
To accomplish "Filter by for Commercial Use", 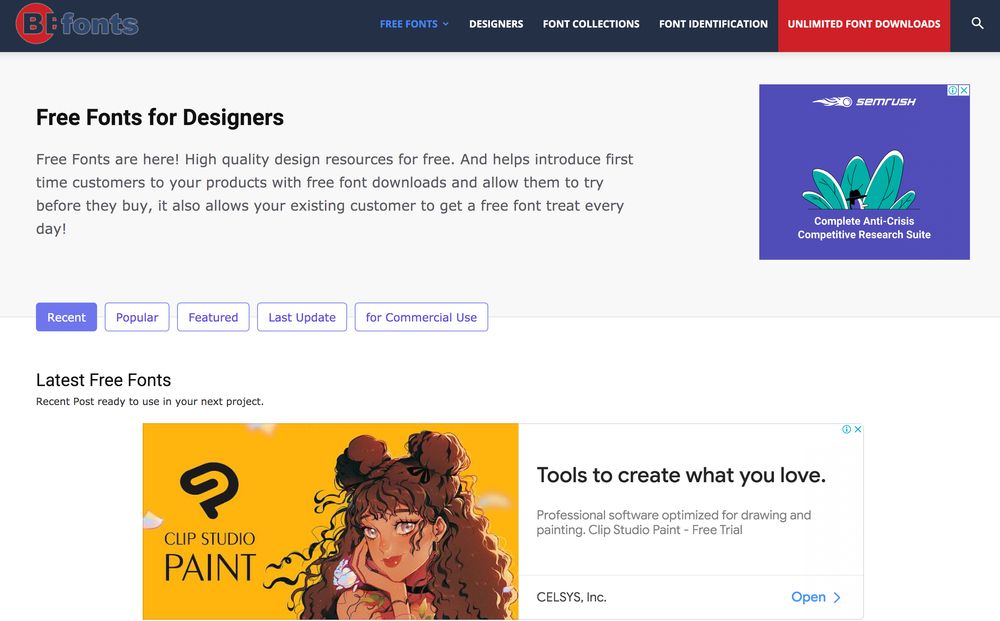I will (x=421, y=317).
